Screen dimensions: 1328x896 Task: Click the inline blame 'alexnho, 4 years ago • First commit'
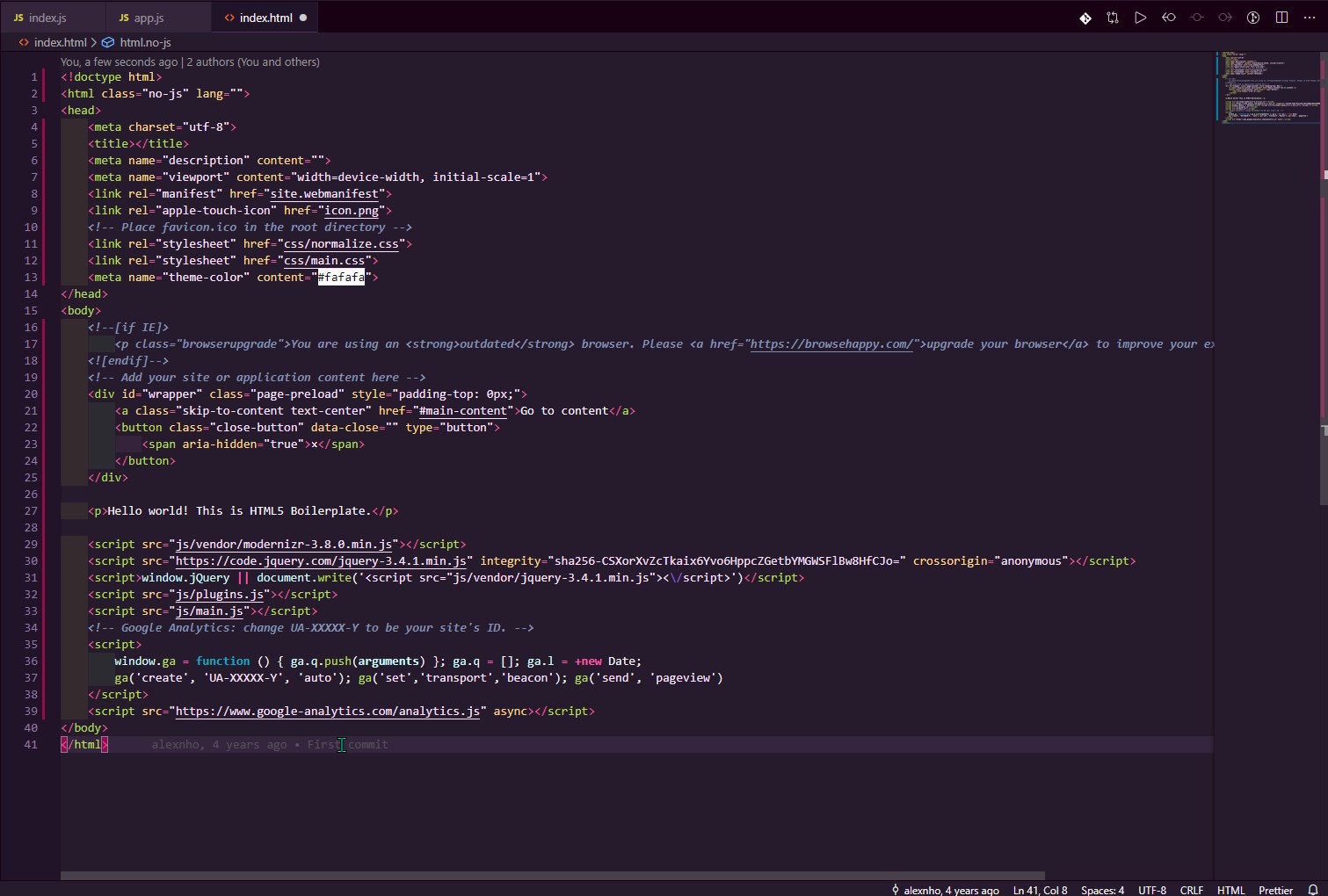click(x=269, y=744)
